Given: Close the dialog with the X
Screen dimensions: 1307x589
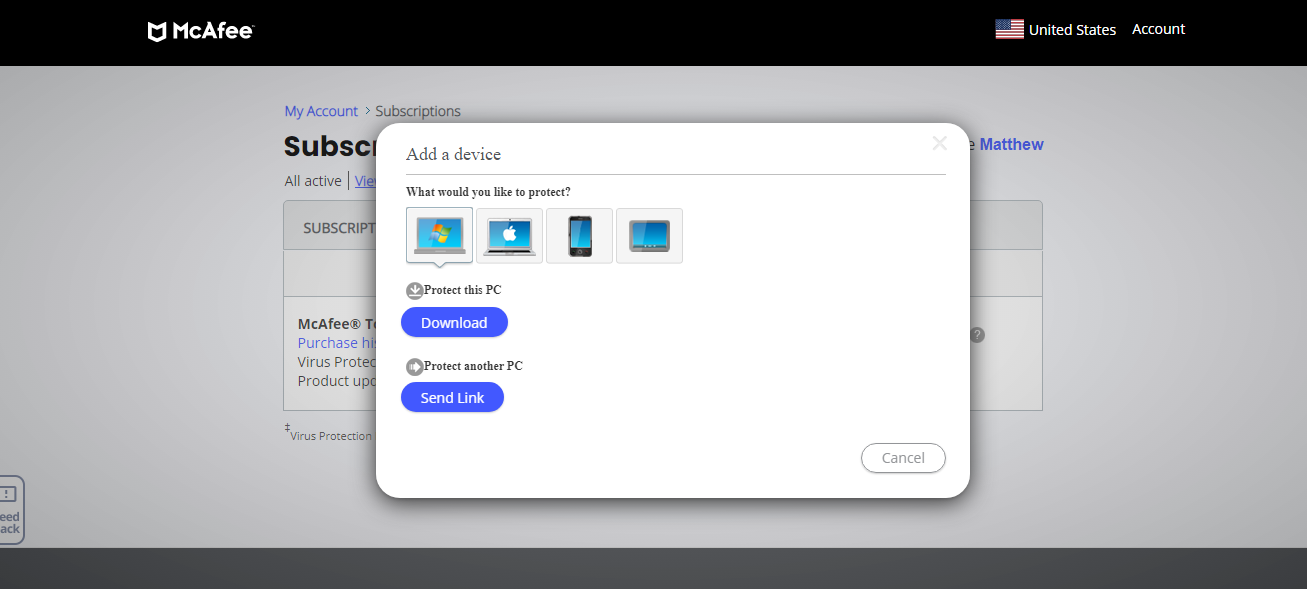Looking at the screenshot, I should pos(939,143).
